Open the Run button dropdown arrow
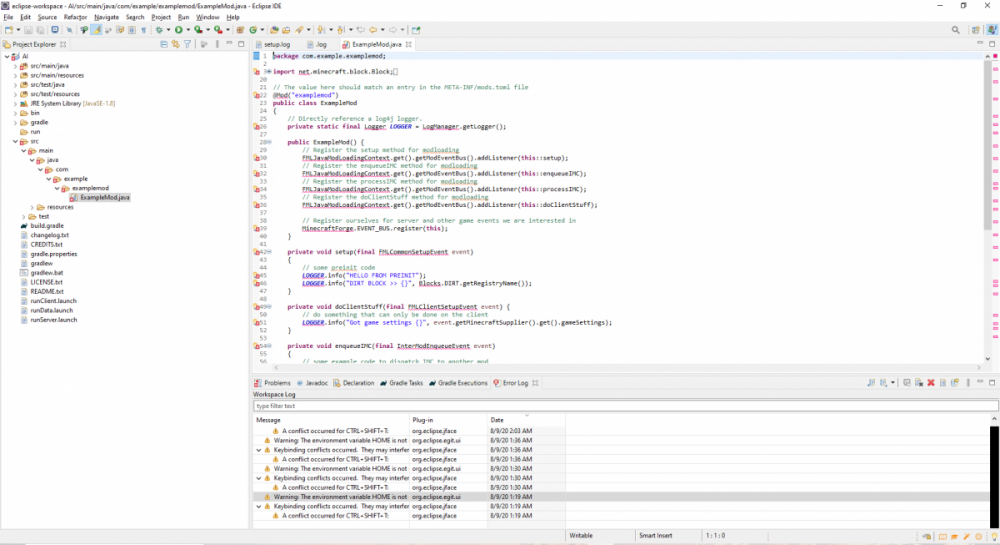This screenshot has width=1000, height=545. 188,29
